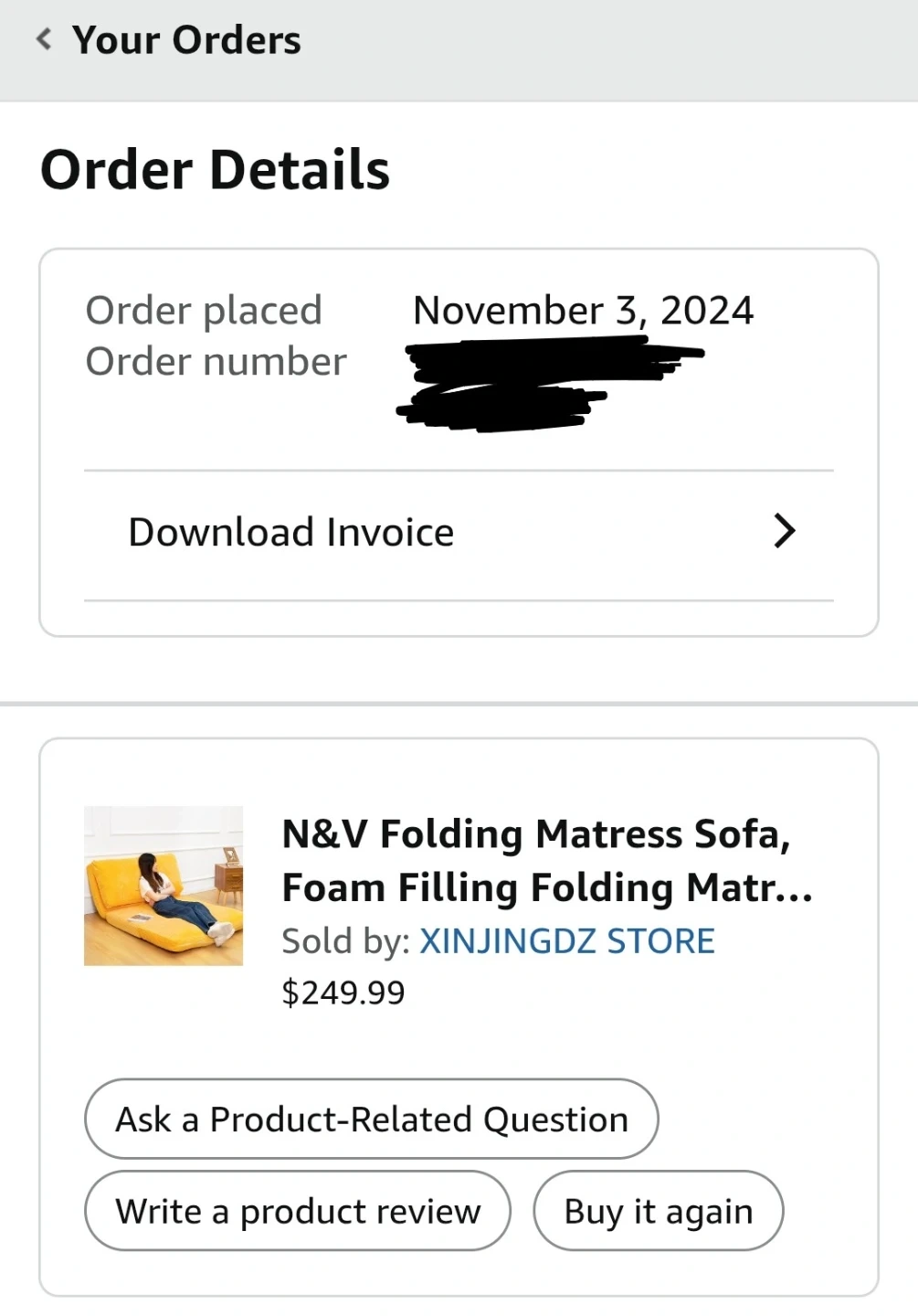Viewport: 918px width, 1316px height.
Task: Open the N&V Folding Matress Sofa title
Action: click(x=535, y=834)
